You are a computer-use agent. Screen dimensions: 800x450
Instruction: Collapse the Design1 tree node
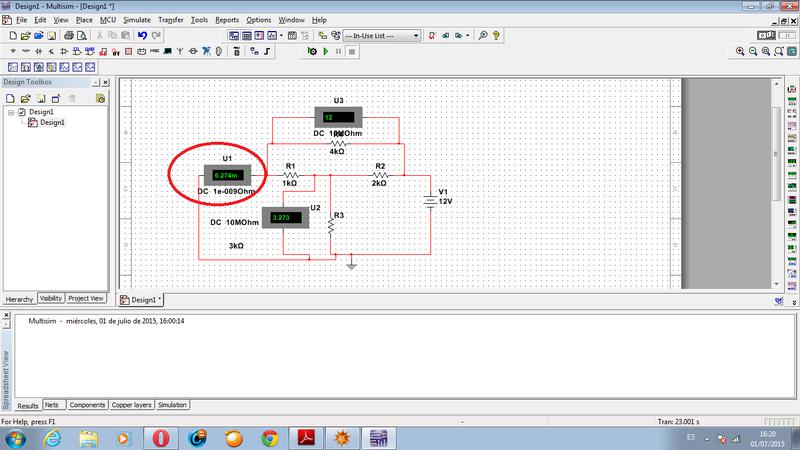10,113
